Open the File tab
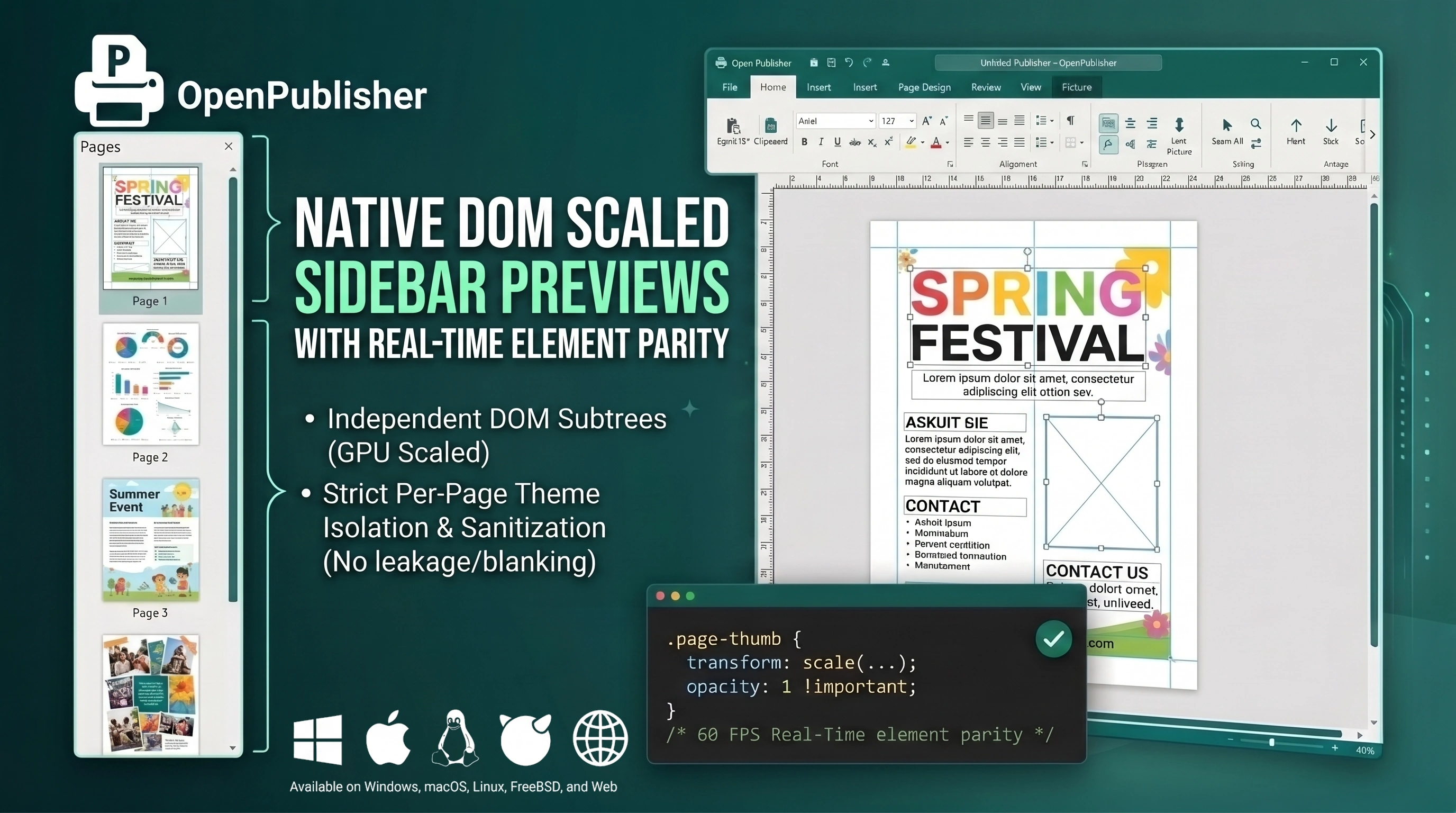The image size is (1456, 813). 730,87
